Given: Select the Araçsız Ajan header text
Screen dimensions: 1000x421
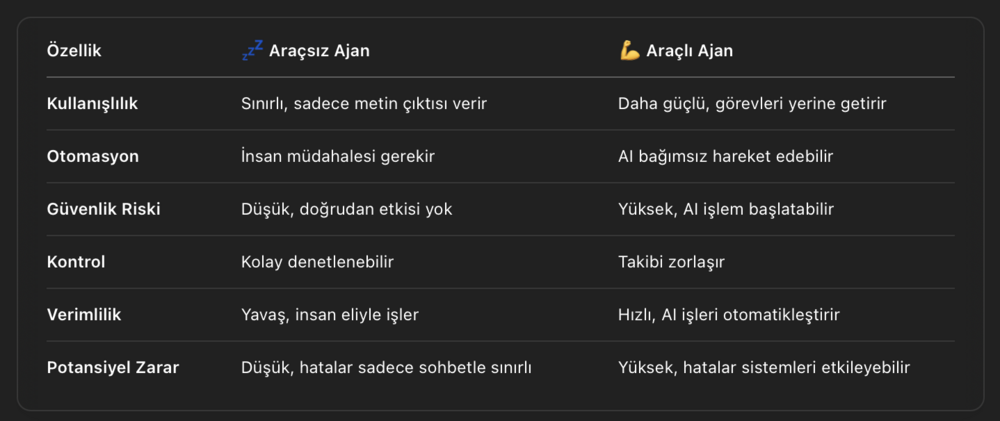Looking at the screenshot, I should pyautogui.click(x=319, y=51).
